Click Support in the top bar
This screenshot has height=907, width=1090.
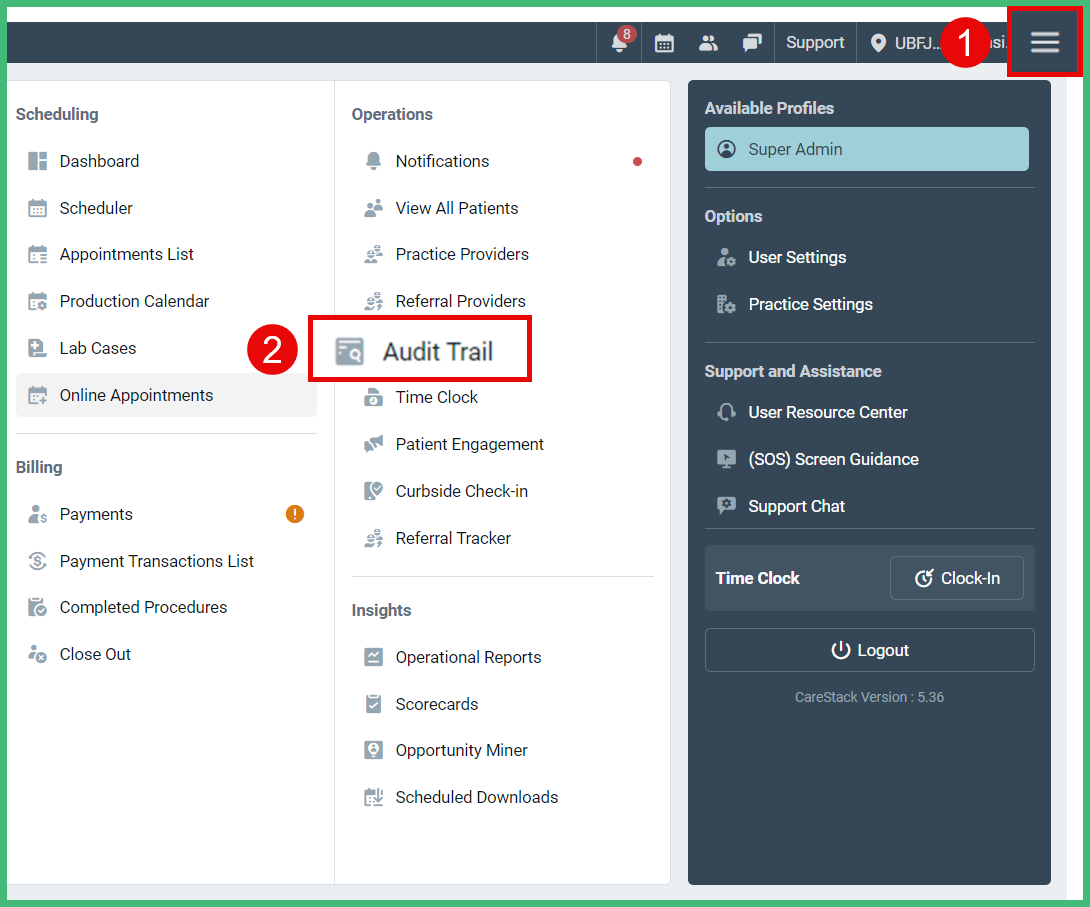(x=814, y=42)
